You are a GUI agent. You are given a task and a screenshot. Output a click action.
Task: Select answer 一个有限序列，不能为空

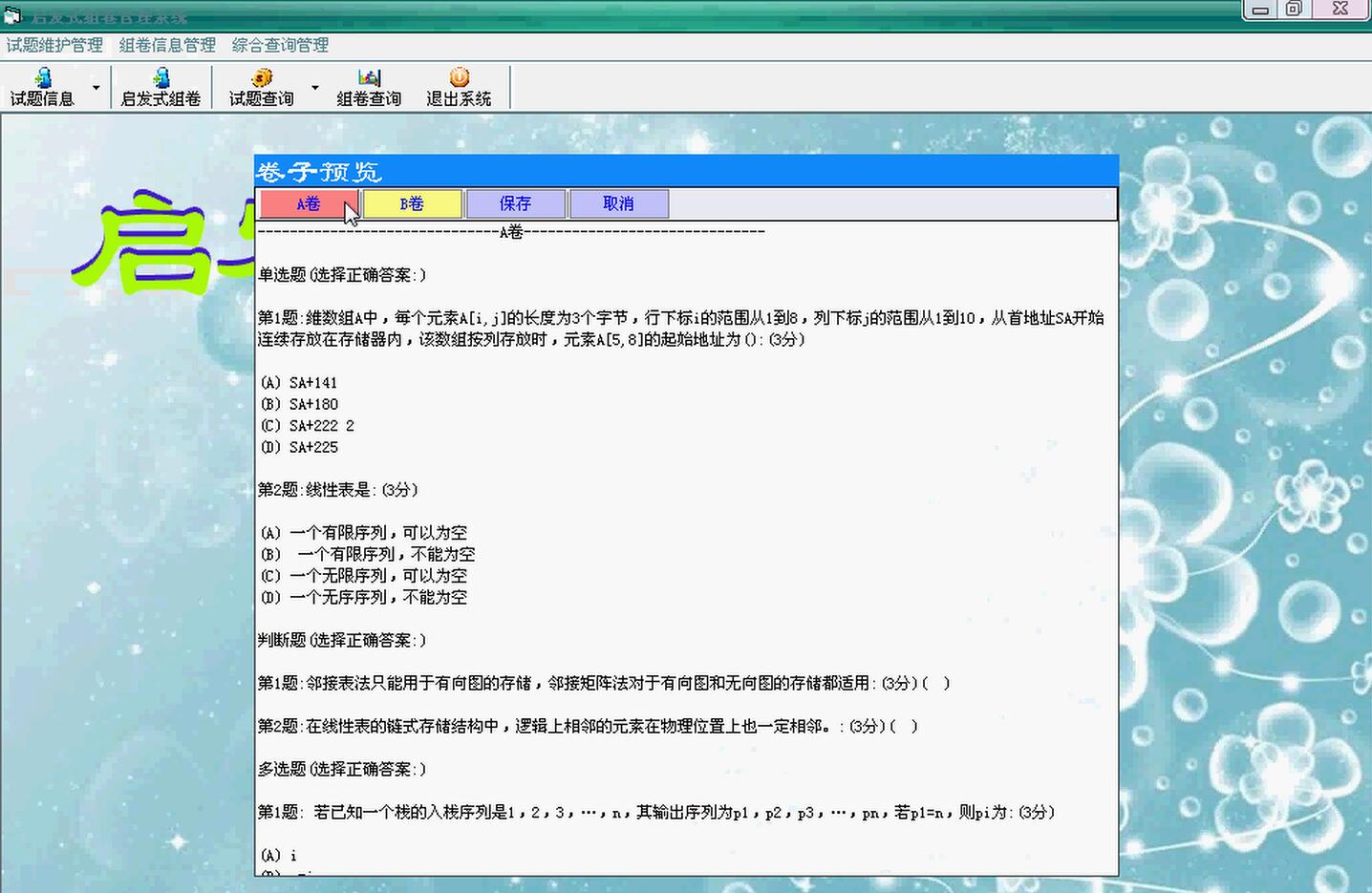tap(367, 555)
